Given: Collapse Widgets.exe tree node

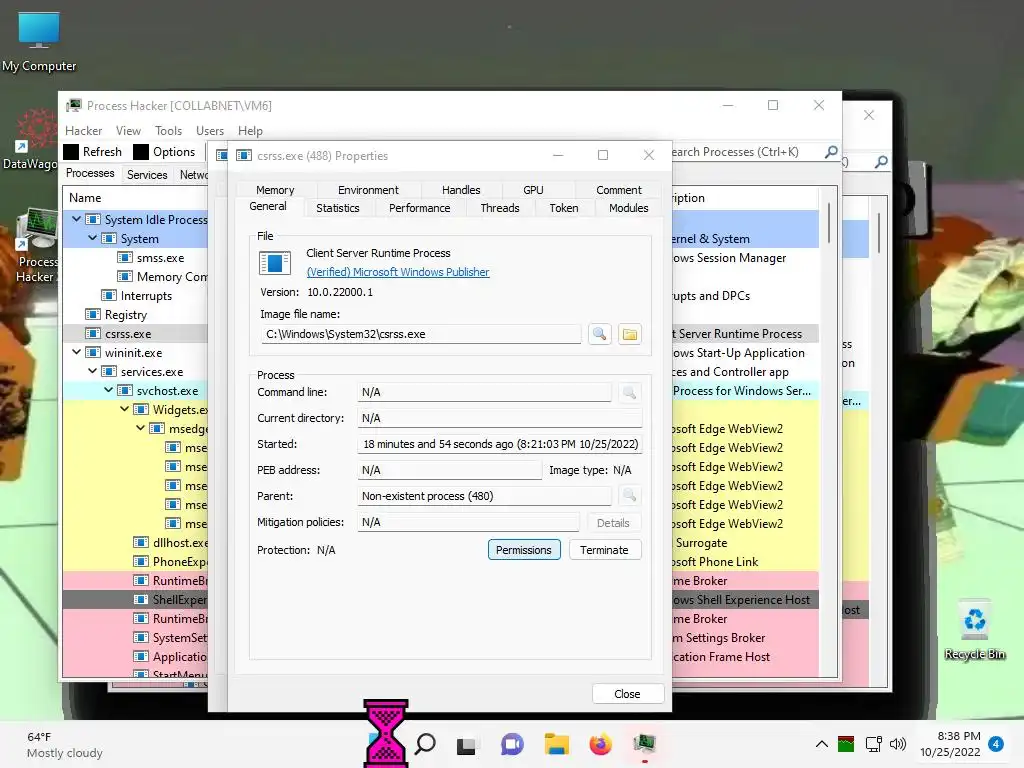Looking at the screenshot, I should 124,409.
